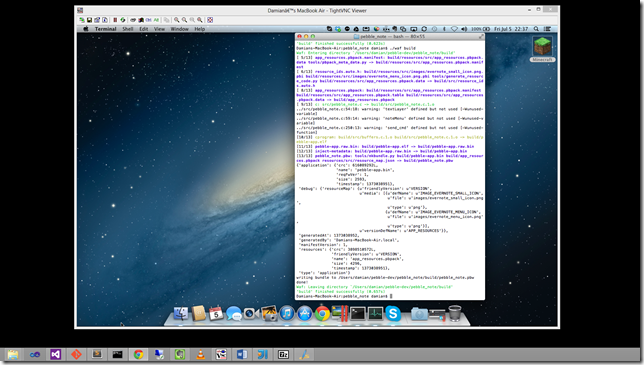Click the Fri Jul 5 22:37 clock

511,29
